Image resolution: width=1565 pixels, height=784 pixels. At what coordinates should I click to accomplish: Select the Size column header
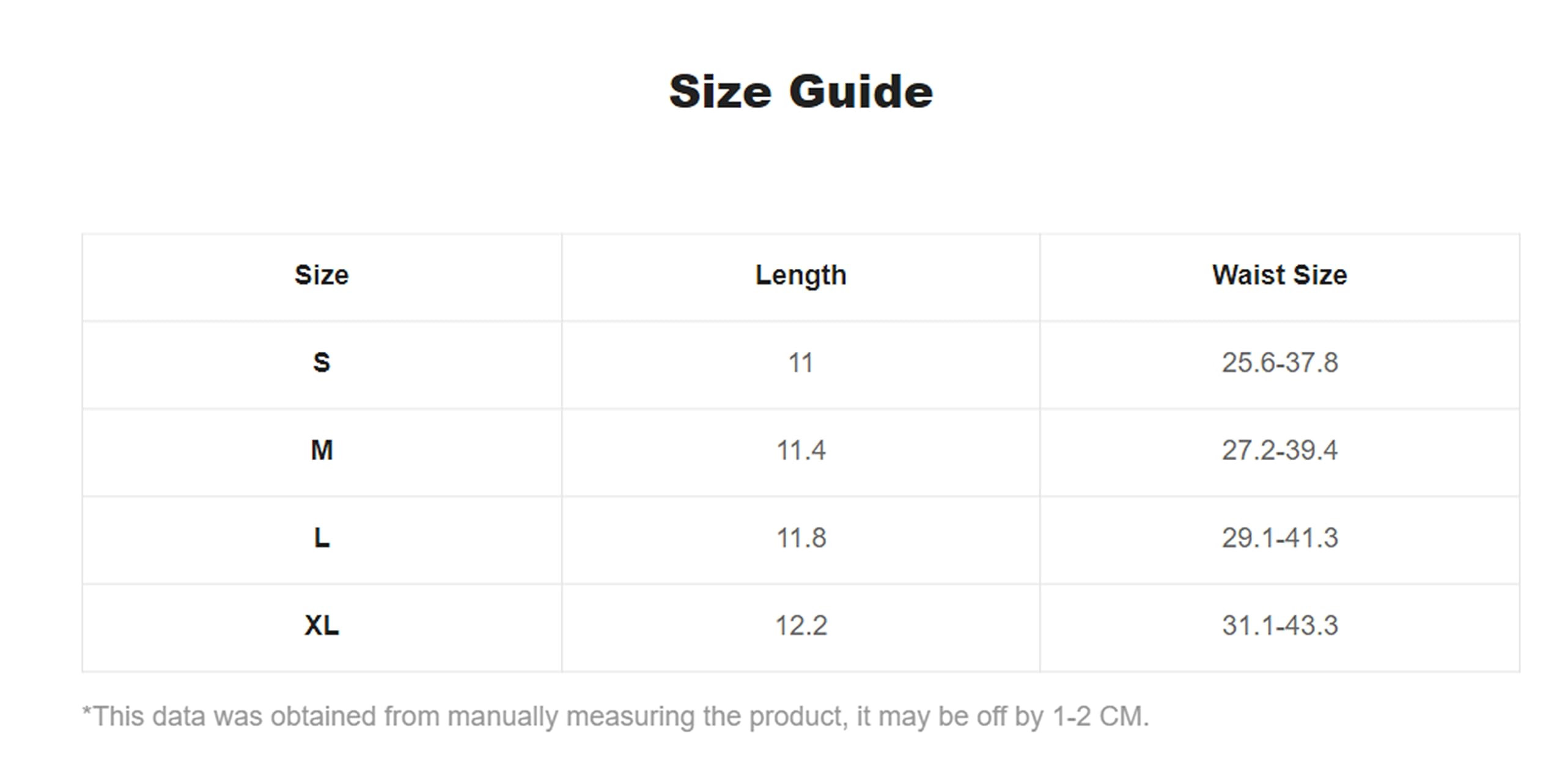[322, 275]
